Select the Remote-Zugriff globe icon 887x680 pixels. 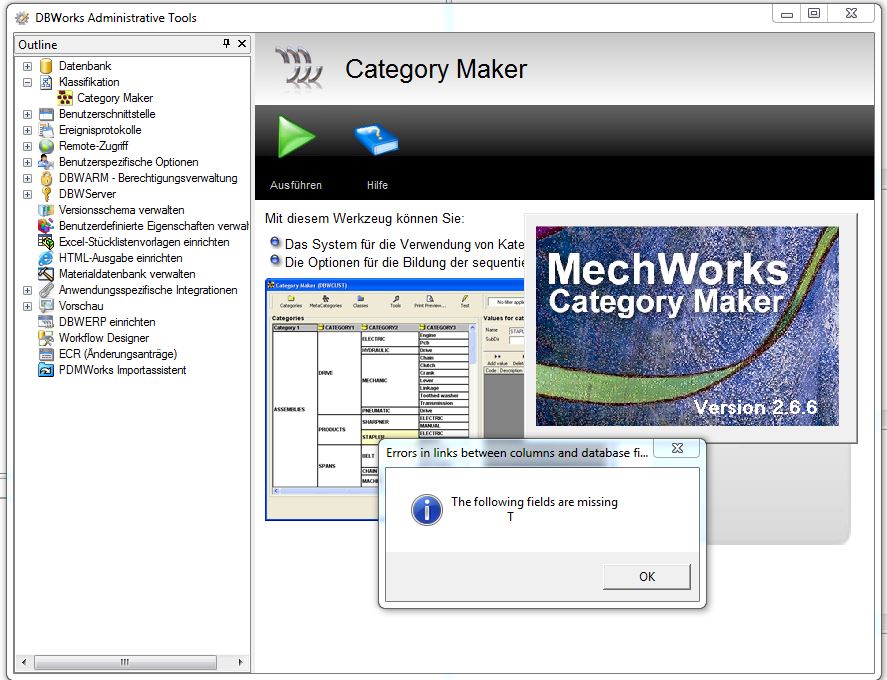coord(46,146)
